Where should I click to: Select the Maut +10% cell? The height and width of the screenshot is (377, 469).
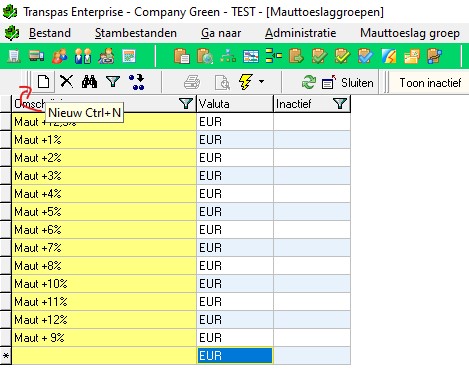tap(104, 284)
